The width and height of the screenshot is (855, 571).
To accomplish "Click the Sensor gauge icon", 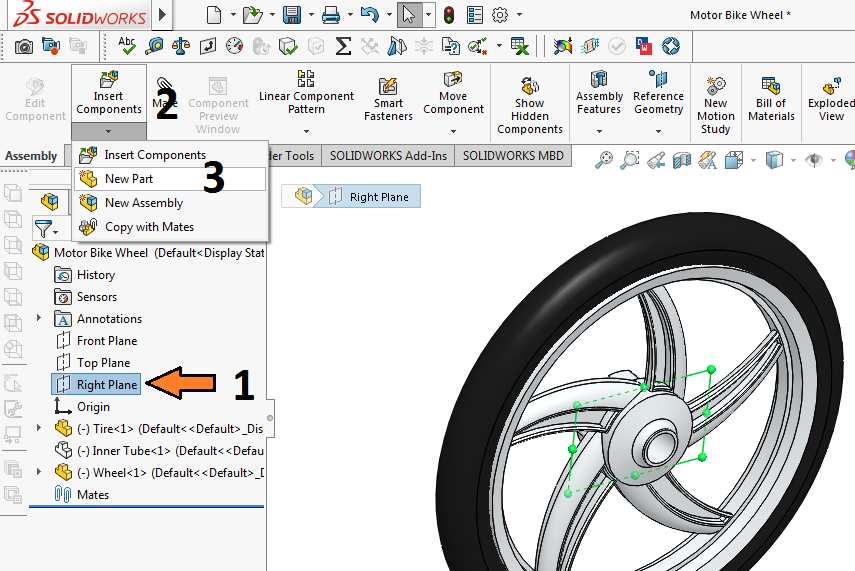I will tap(234, 46).
